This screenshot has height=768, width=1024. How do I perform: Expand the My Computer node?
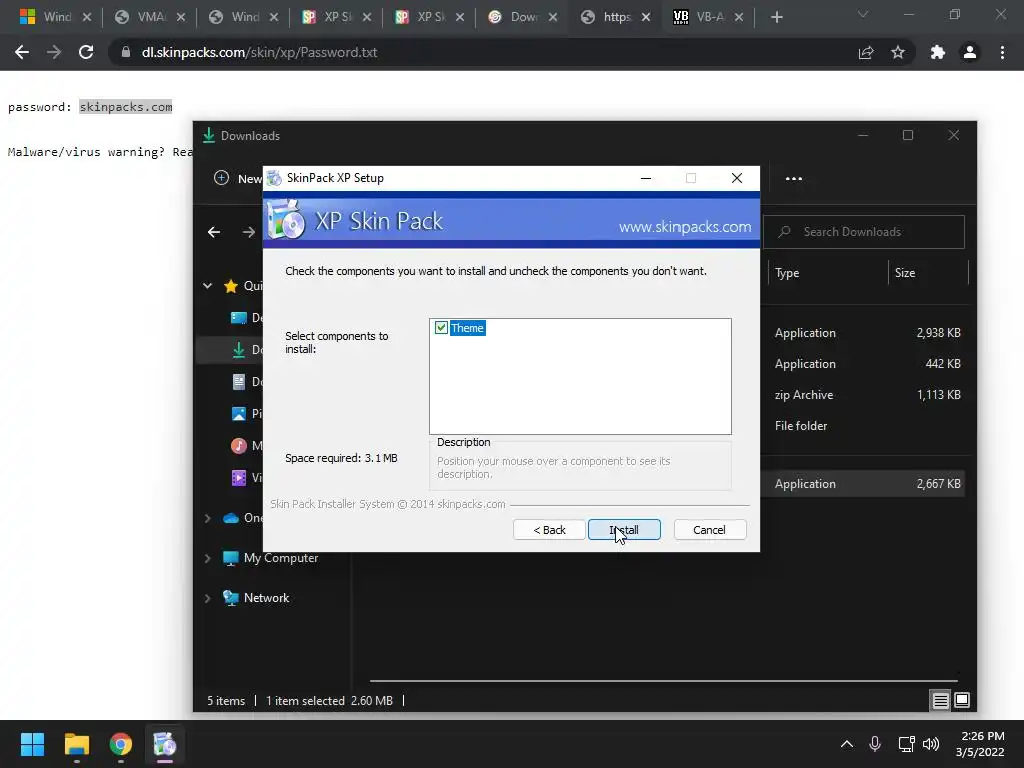[x=208, y=558]
